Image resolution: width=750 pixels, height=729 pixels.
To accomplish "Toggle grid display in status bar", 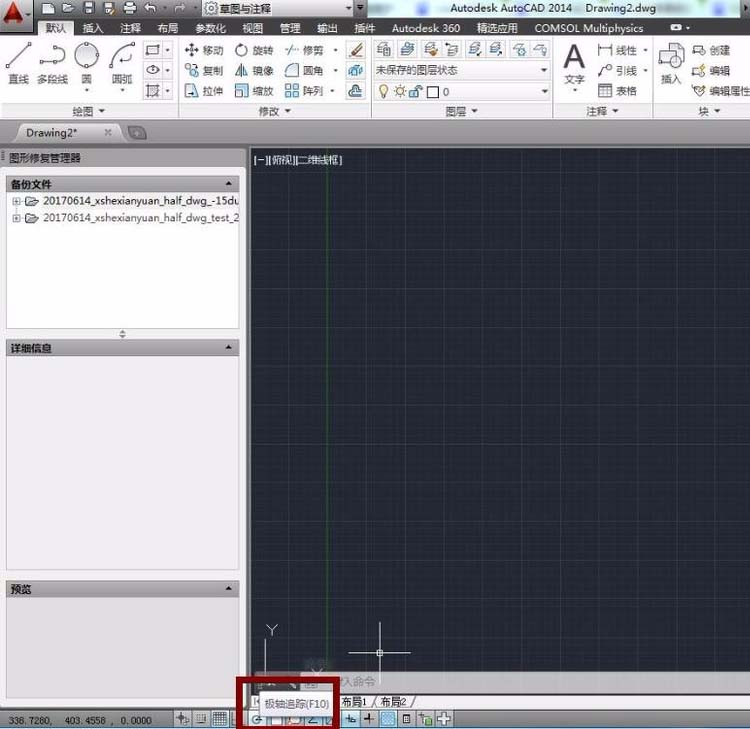I will [x=220, y=718].
